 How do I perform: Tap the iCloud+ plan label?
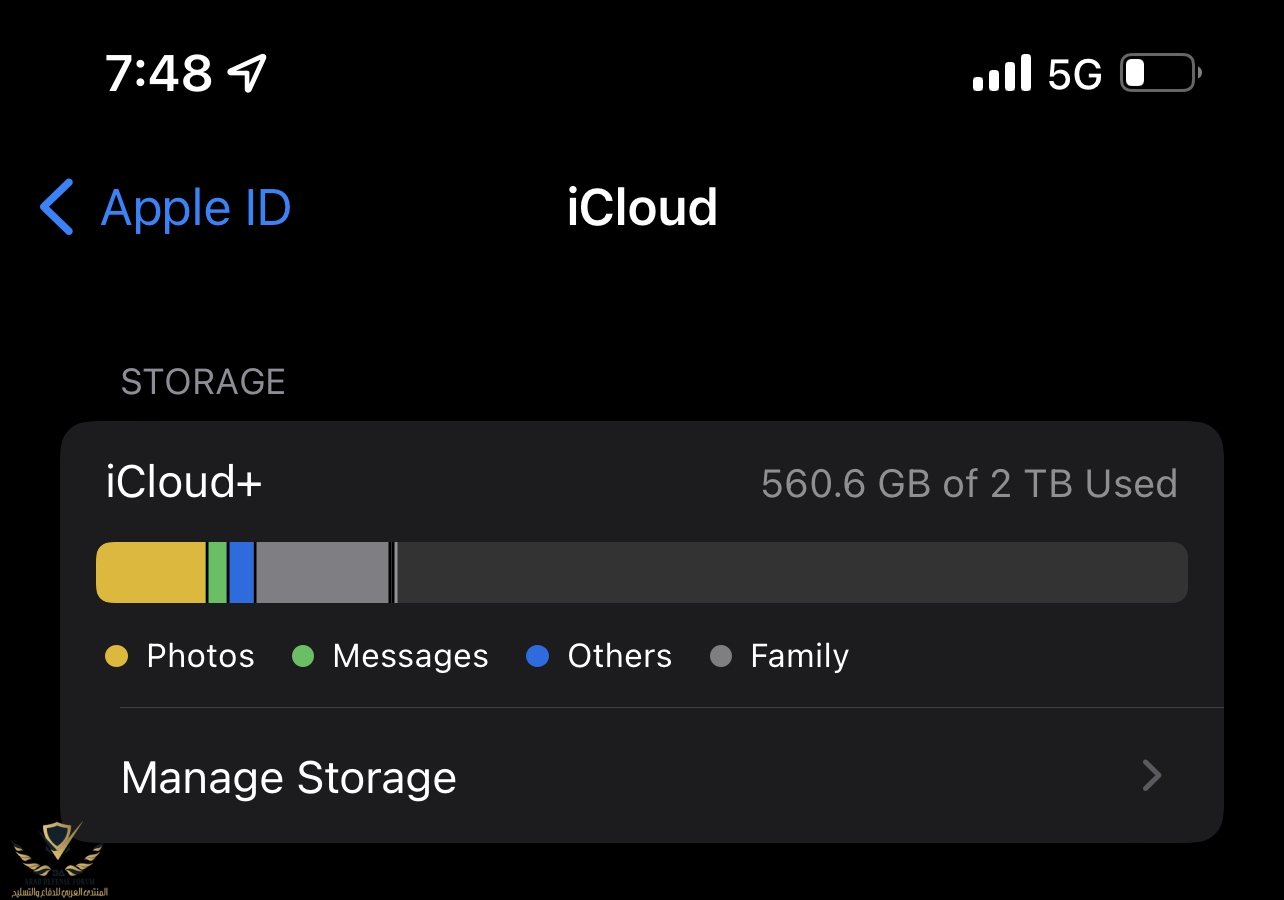click(184, 483)
